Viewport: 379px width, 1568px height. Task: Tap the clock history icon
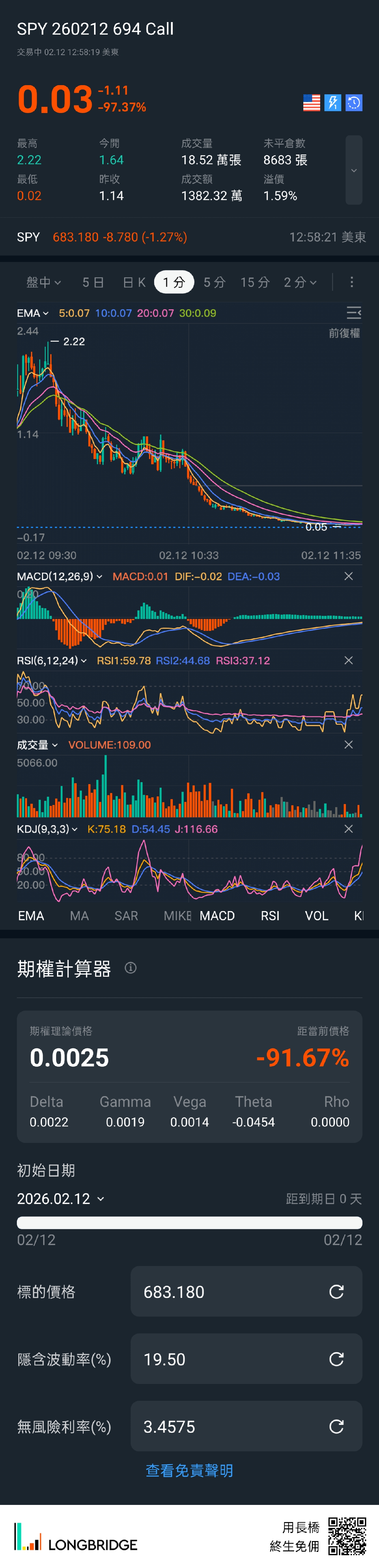pyautogui.click(x=354, y=103)
